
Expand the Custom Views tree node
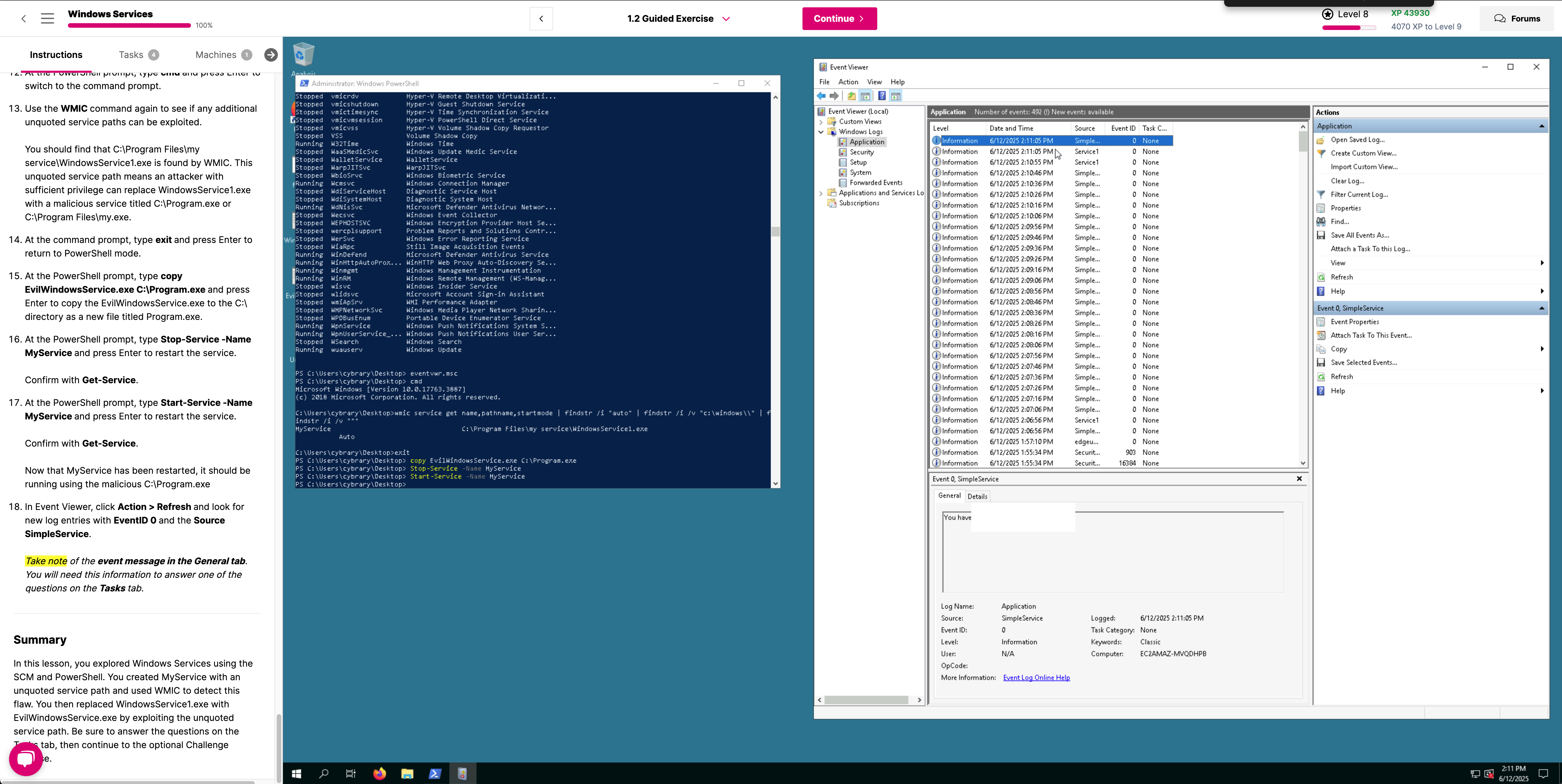[821, 122]
